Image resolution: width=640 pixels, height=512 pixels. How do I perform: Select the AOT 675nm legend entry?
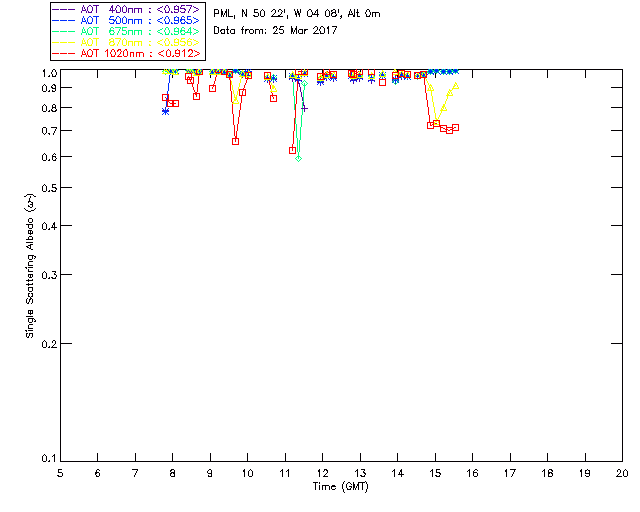tap(126, 31)
